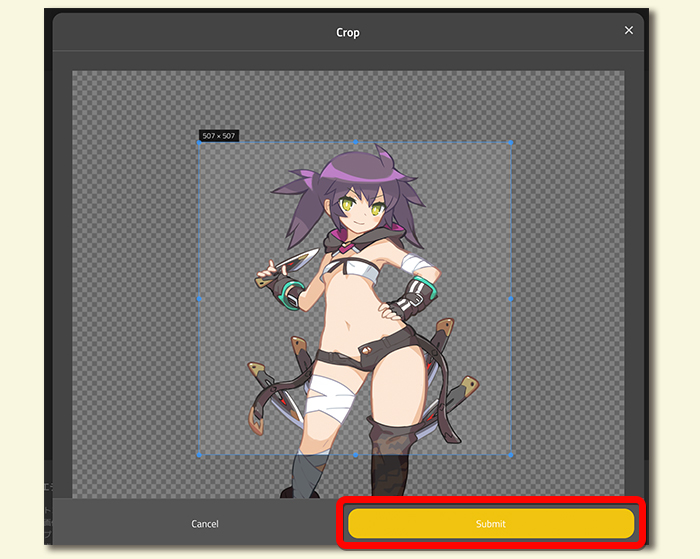Click the bottom-edge middle crop handle

[x=355, y=455]
